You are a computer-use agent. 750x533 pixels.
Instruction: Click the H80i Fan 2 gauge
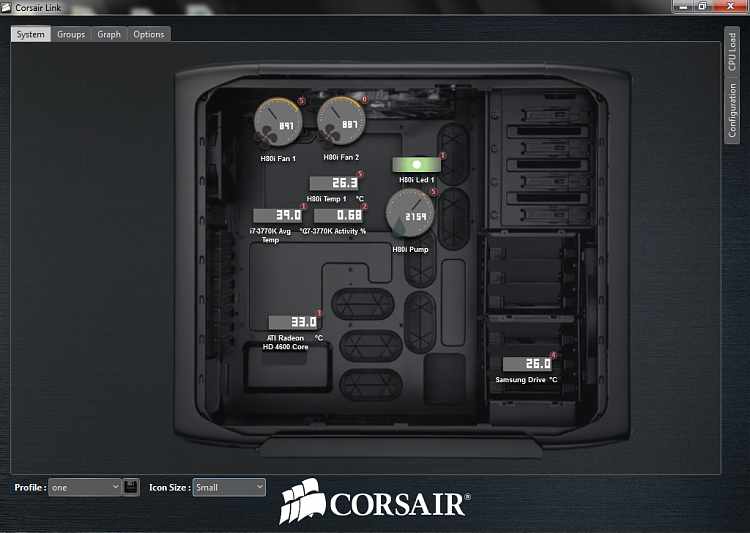coord(341,122)
